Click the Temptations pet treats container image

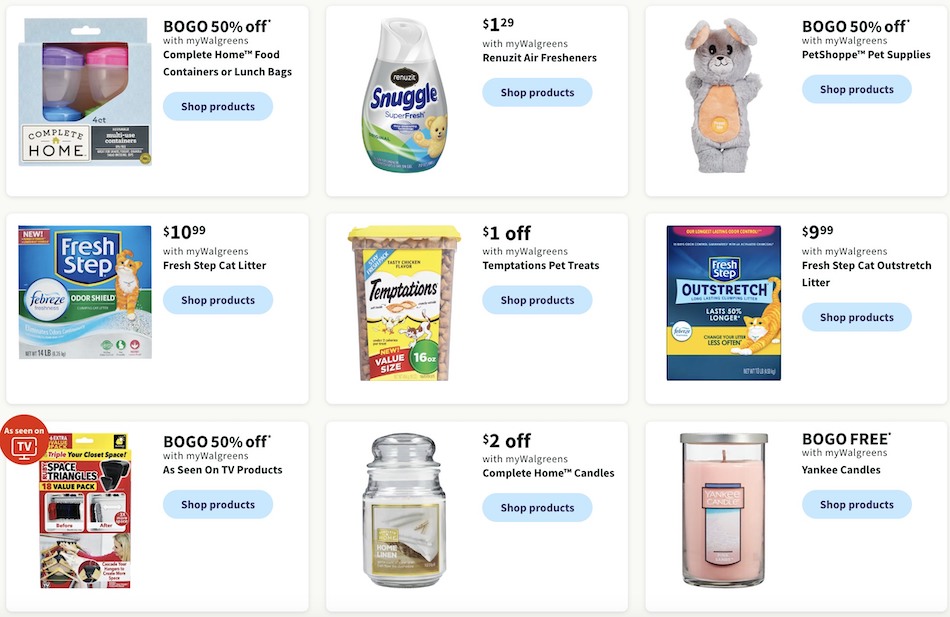(404, 303)
